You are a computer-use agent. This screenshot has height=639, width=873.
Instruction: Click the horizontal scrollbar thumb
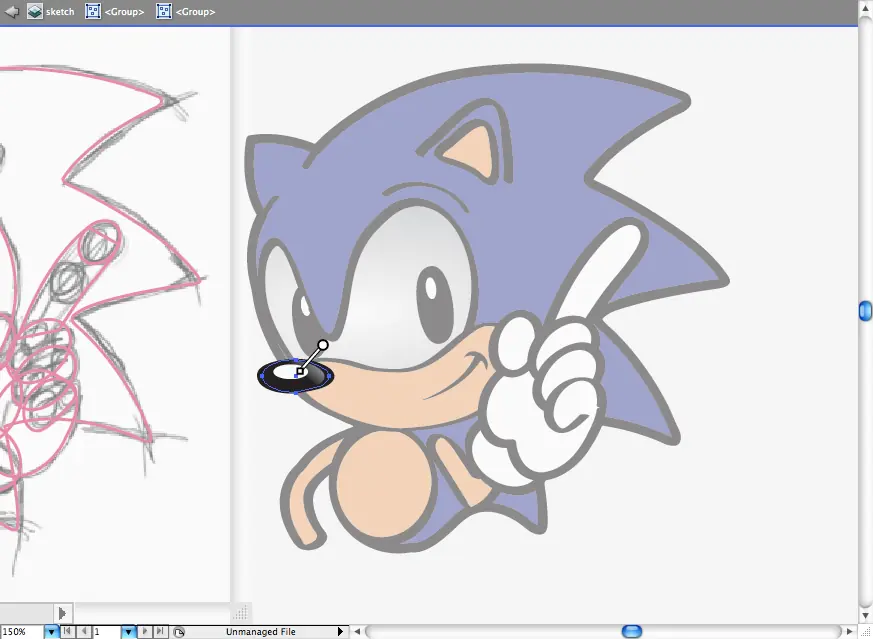[631, 631]
